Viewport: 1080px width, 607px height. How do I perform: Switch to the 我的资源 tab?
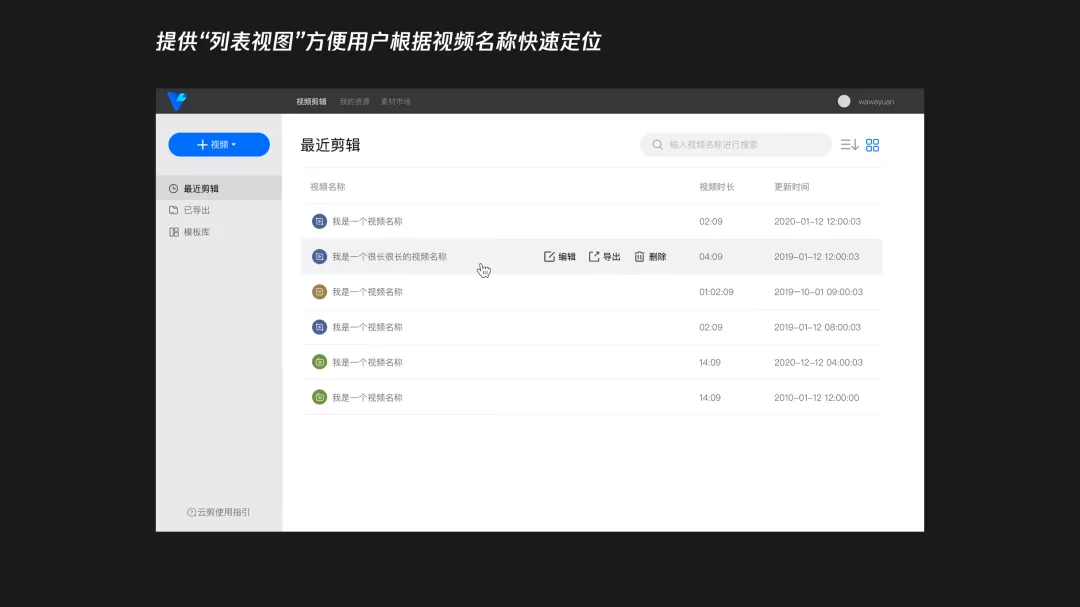click(355, 101)
